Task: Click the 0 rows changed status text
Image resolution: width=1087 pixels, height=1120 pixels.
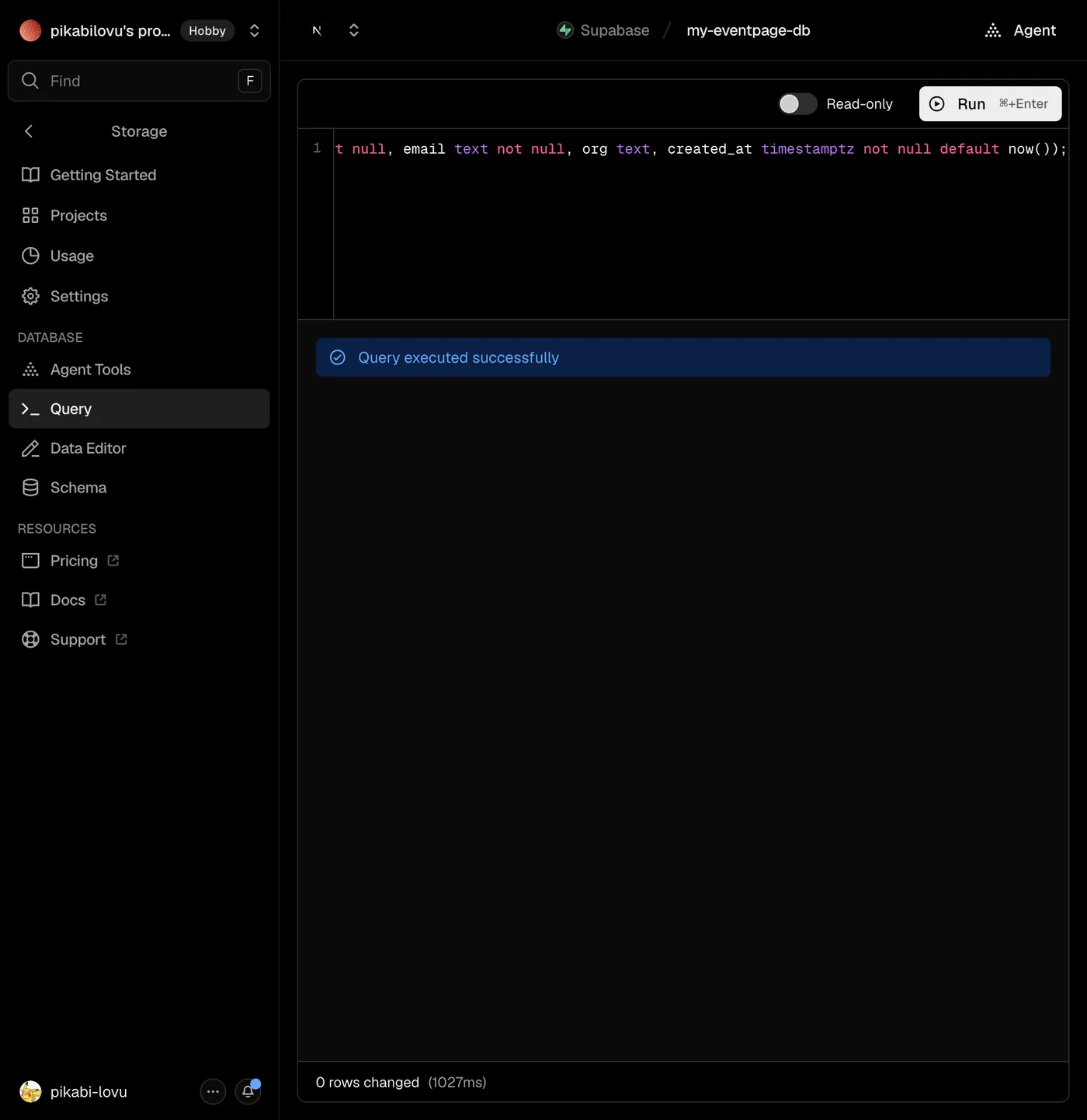Action: point(367,1083)
